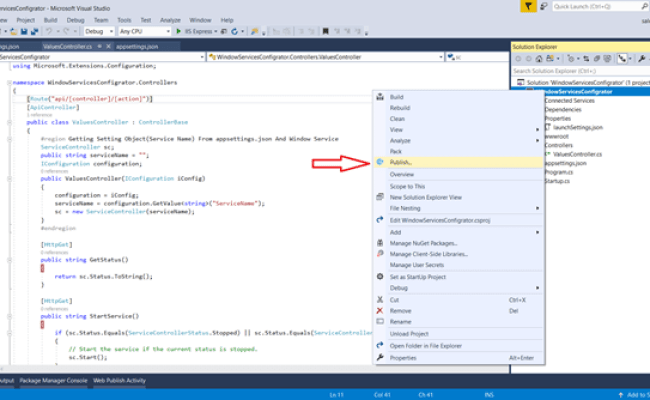650x400 pixels.
Task: Switch Solution and Folder views icon
Action: point(550,59)
